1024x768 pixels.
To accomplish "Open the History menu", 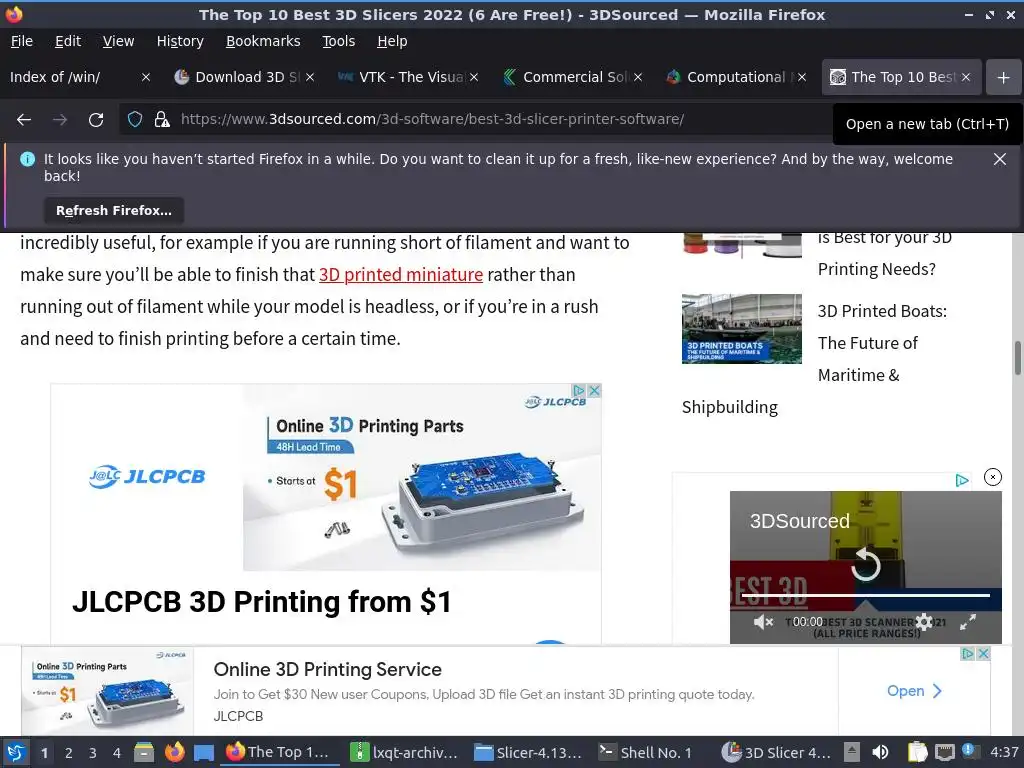I will pyautogui.click(x=180, y=41).
